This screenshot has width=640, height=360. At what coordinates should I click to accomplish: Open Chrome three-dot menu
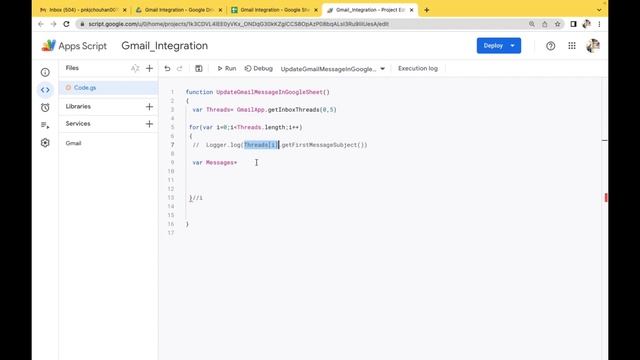point(599,24)
